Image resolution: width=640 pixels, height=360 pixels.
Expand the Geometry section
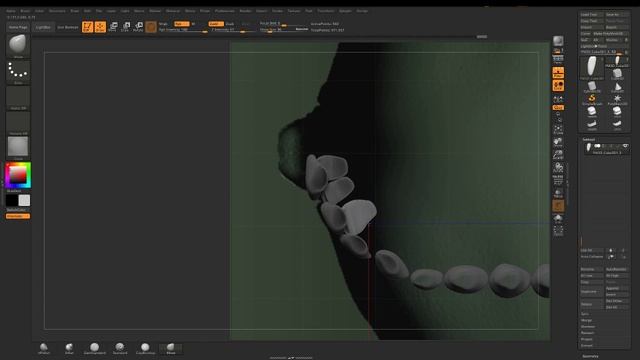tap(590, 356)
